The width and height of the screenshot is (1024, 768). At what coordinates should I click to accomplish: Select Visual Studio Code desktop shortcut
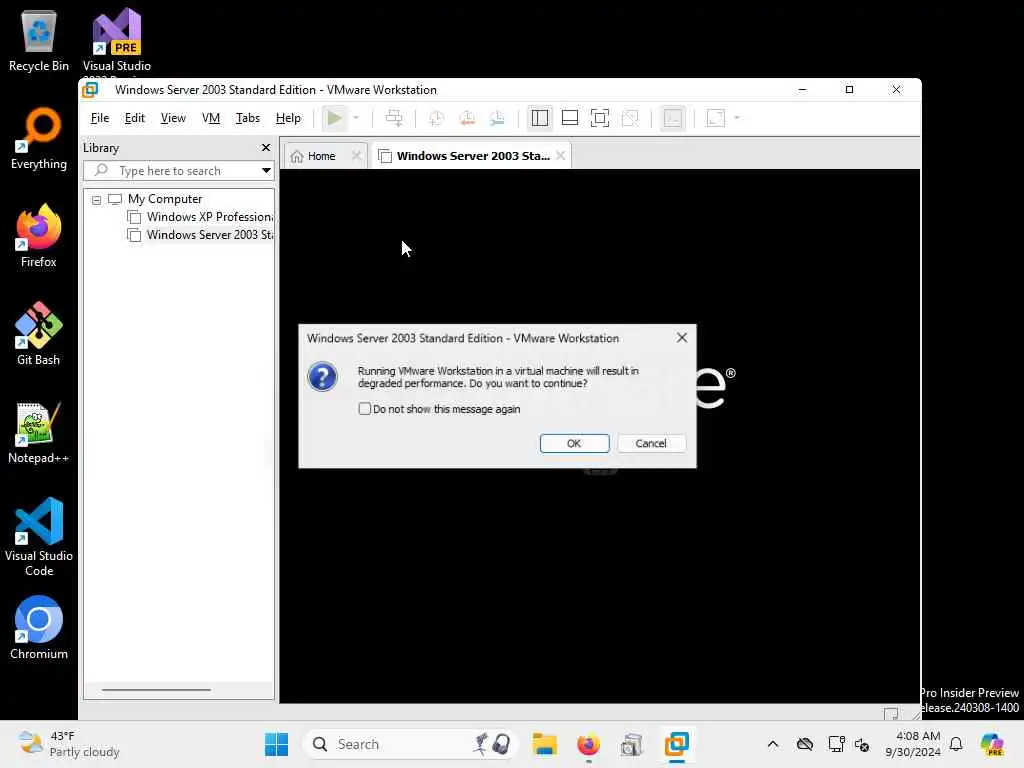click(x=39, y=537)
